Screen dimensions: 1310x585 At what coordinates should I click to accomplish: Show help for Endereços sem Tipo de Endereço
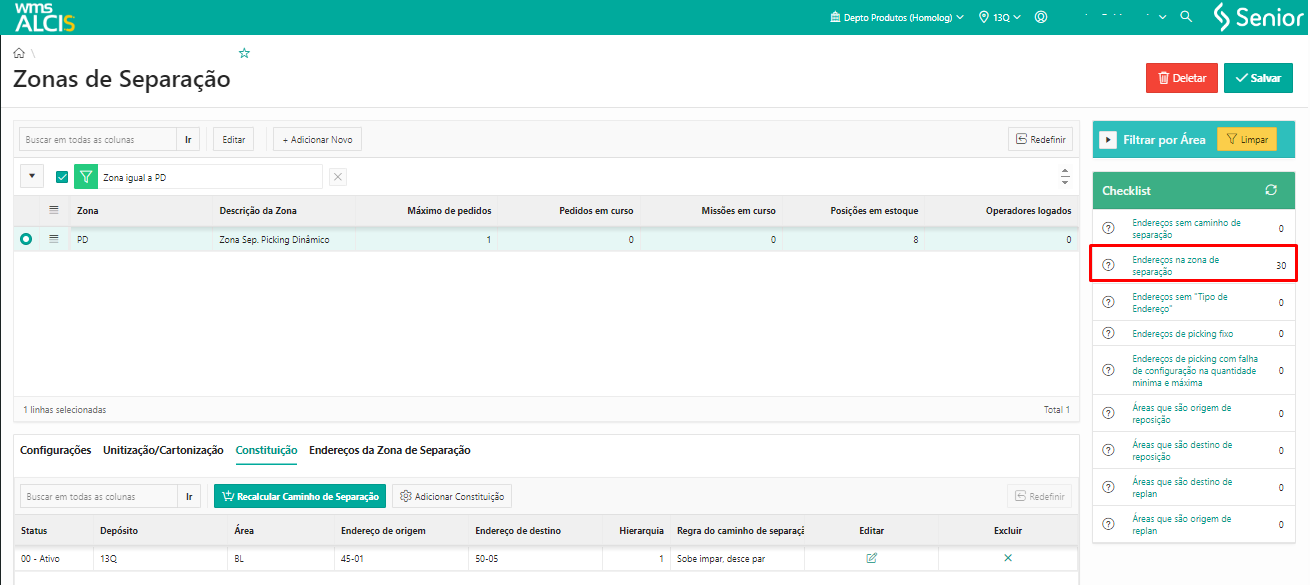tap(1108, 302)
